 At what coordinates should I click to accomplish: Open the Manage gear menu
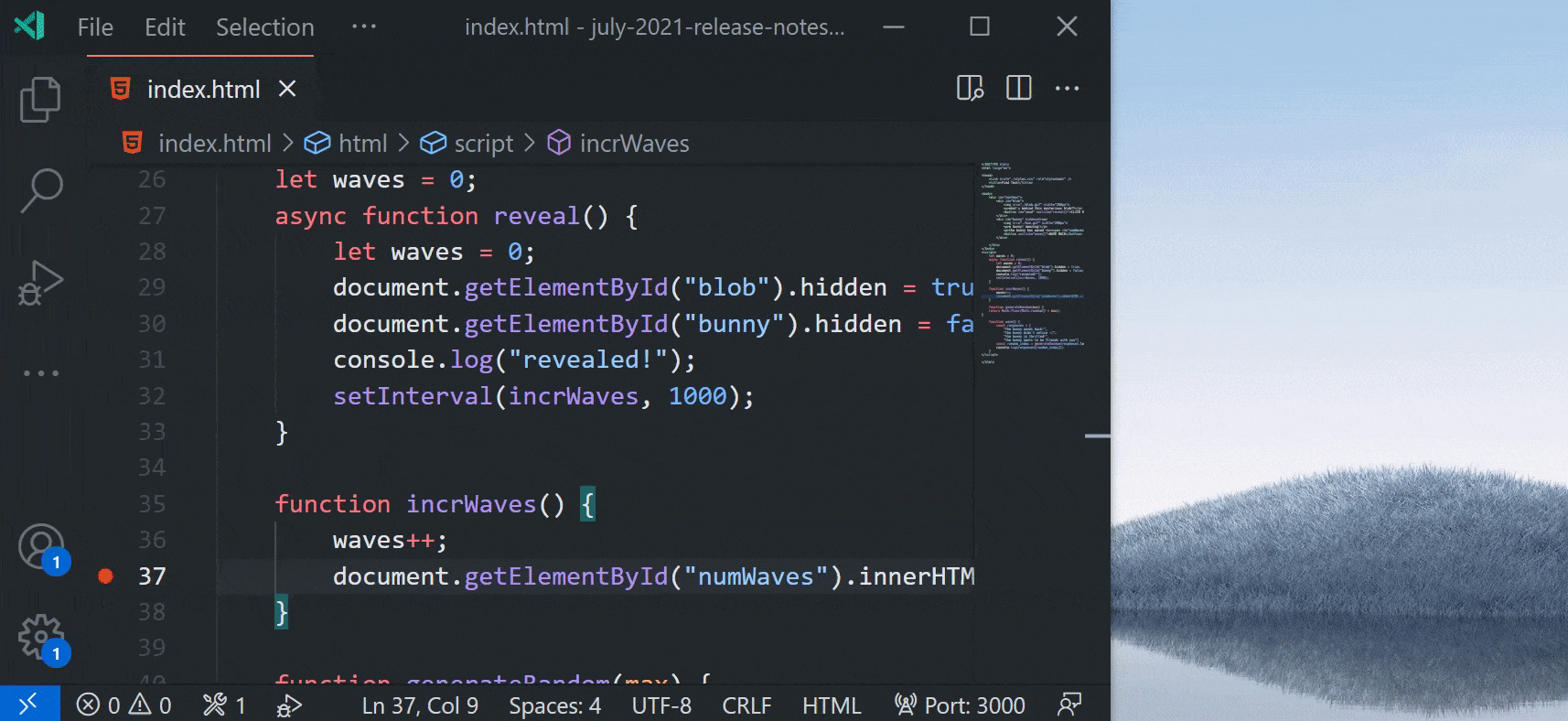(x=41, y=637)
